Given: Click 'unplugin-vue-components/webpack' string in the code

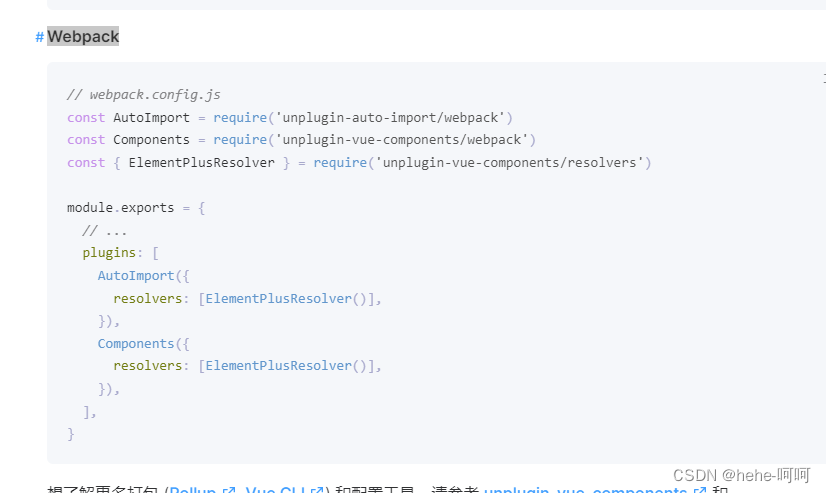Looking at the screenshot, I should (x=402, y=140).
